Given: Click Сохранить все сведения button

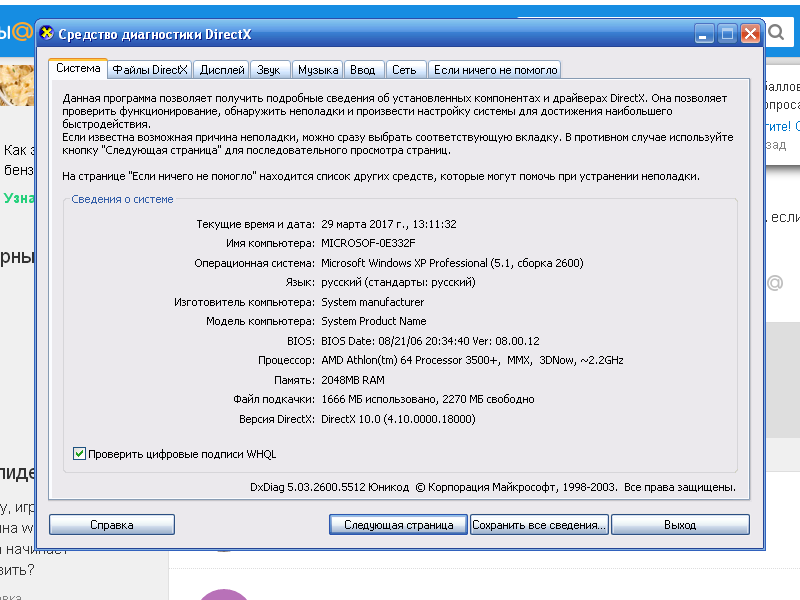Looking at the screenshot, I should (539, 524).
